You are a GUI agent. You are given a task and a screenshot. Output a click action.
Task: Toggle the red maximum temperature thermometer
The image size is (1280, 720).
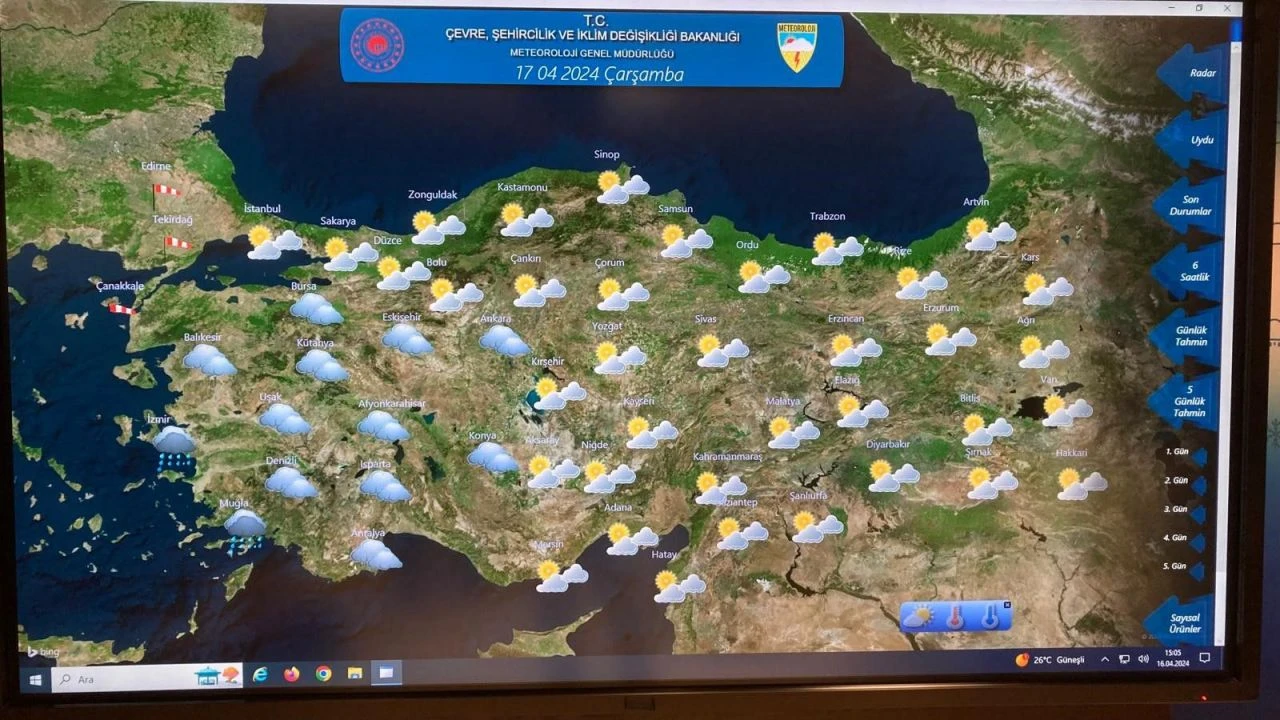(955, 616)
